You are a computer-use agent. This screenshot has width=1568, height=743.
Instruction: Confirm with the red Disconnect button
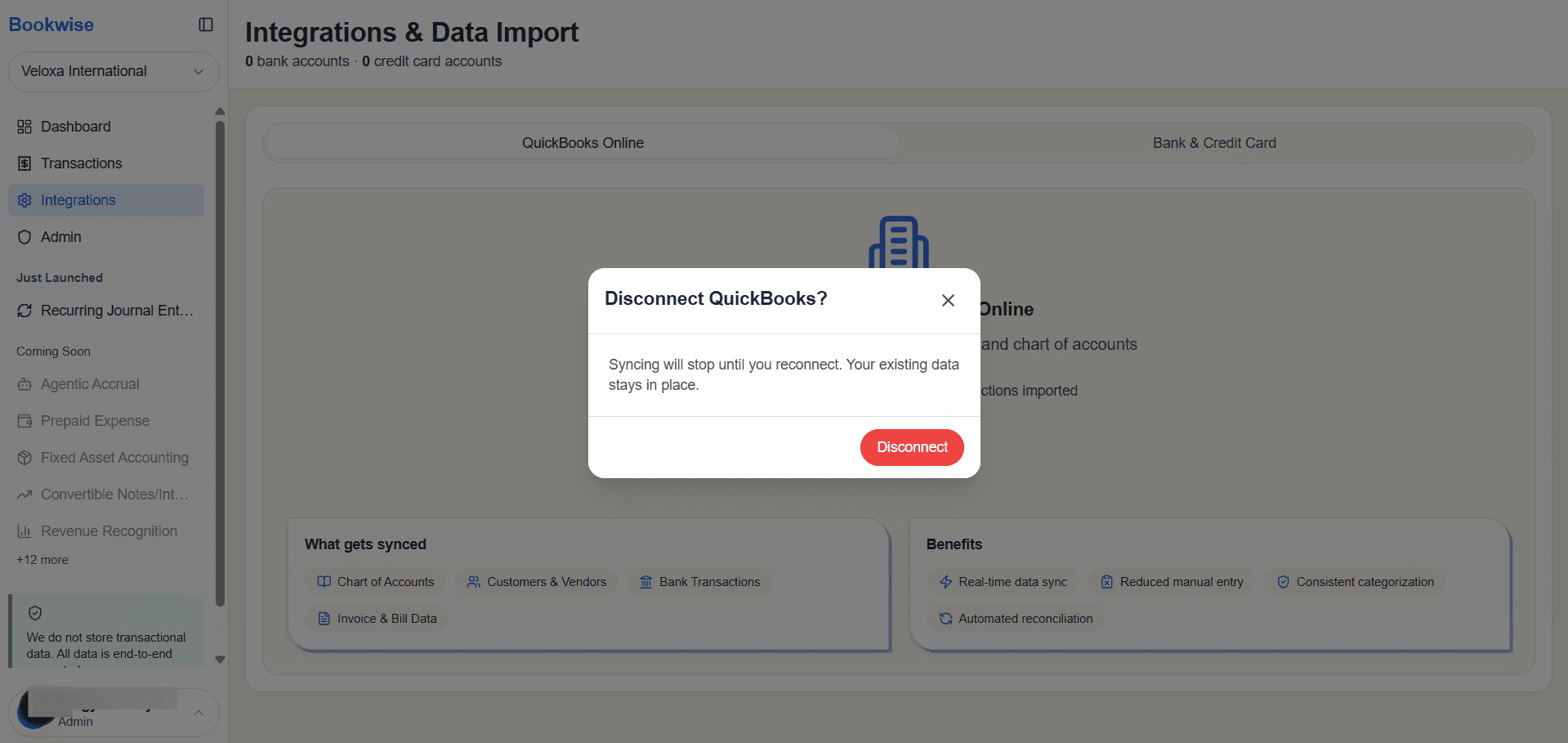tap(912, 447)
